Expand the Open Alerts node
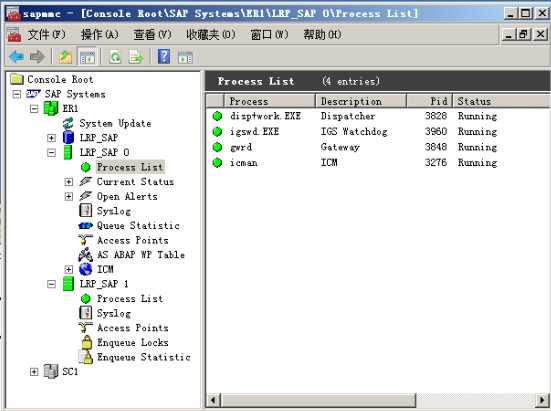 click(x=69, y=196)
